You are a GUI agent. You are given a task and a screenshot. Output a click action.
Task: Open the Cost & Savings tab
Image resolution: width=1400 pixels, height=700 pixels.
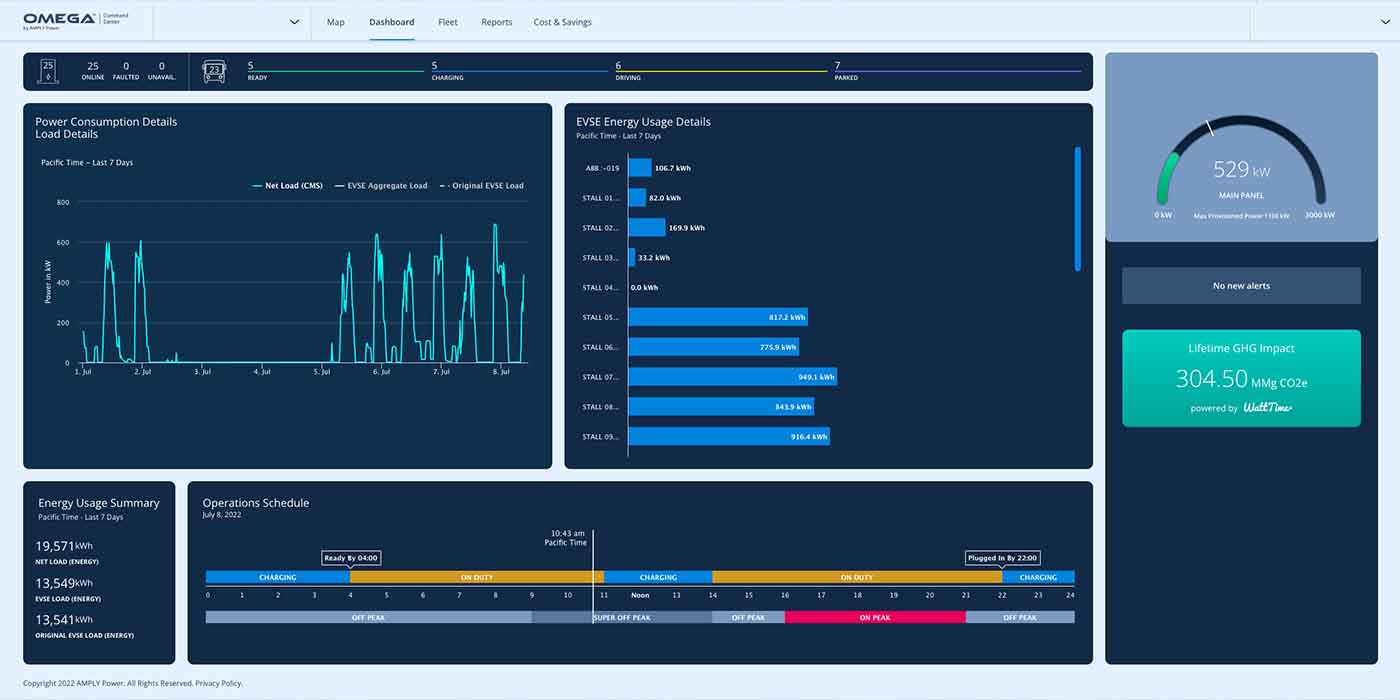coord(562,21)
